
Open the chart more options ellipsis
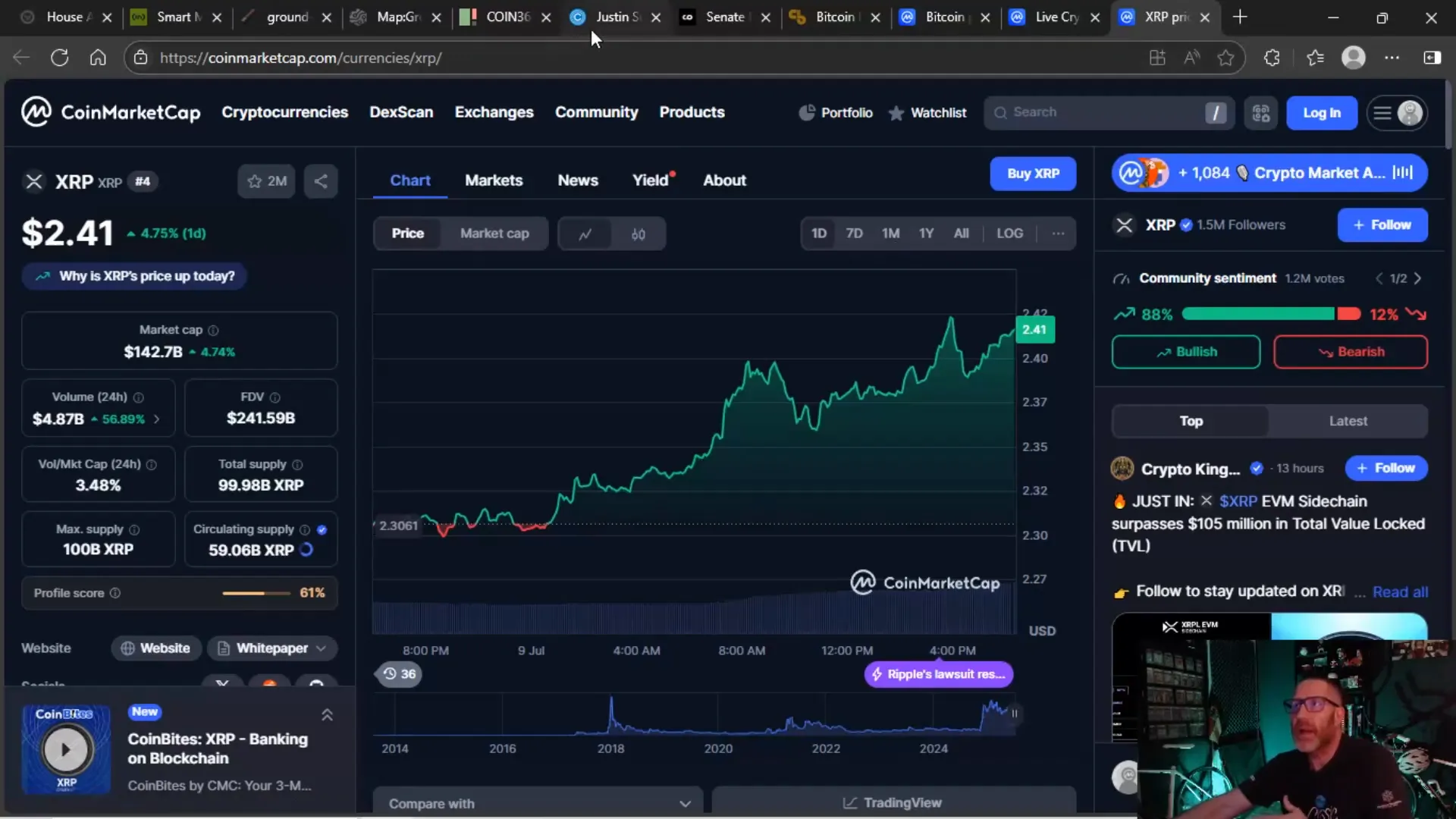click(x=1058, y=233)
